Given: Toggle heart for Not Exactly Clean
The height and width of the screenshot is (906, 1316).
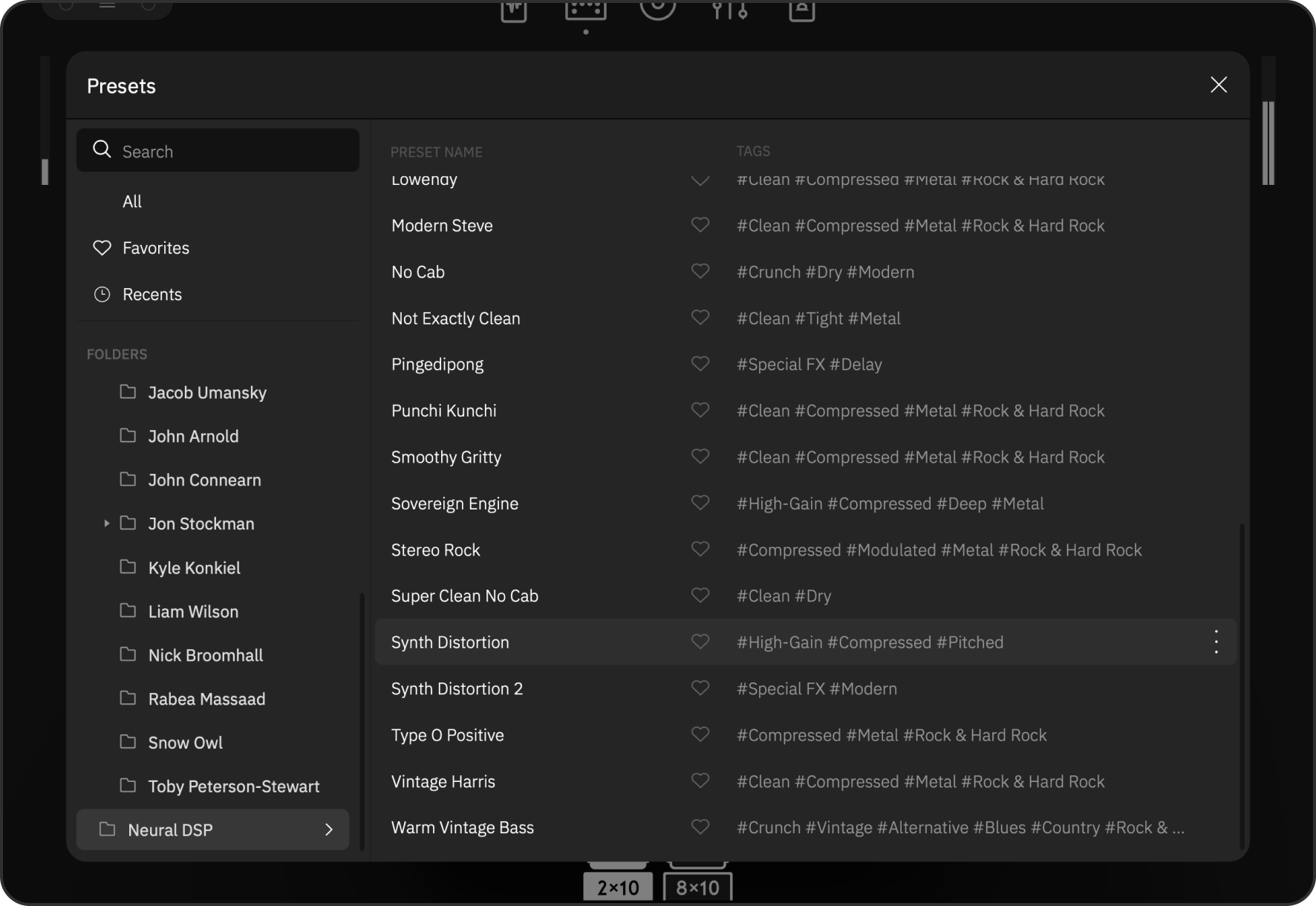Looking at the screenshot, I should [700, 317].
